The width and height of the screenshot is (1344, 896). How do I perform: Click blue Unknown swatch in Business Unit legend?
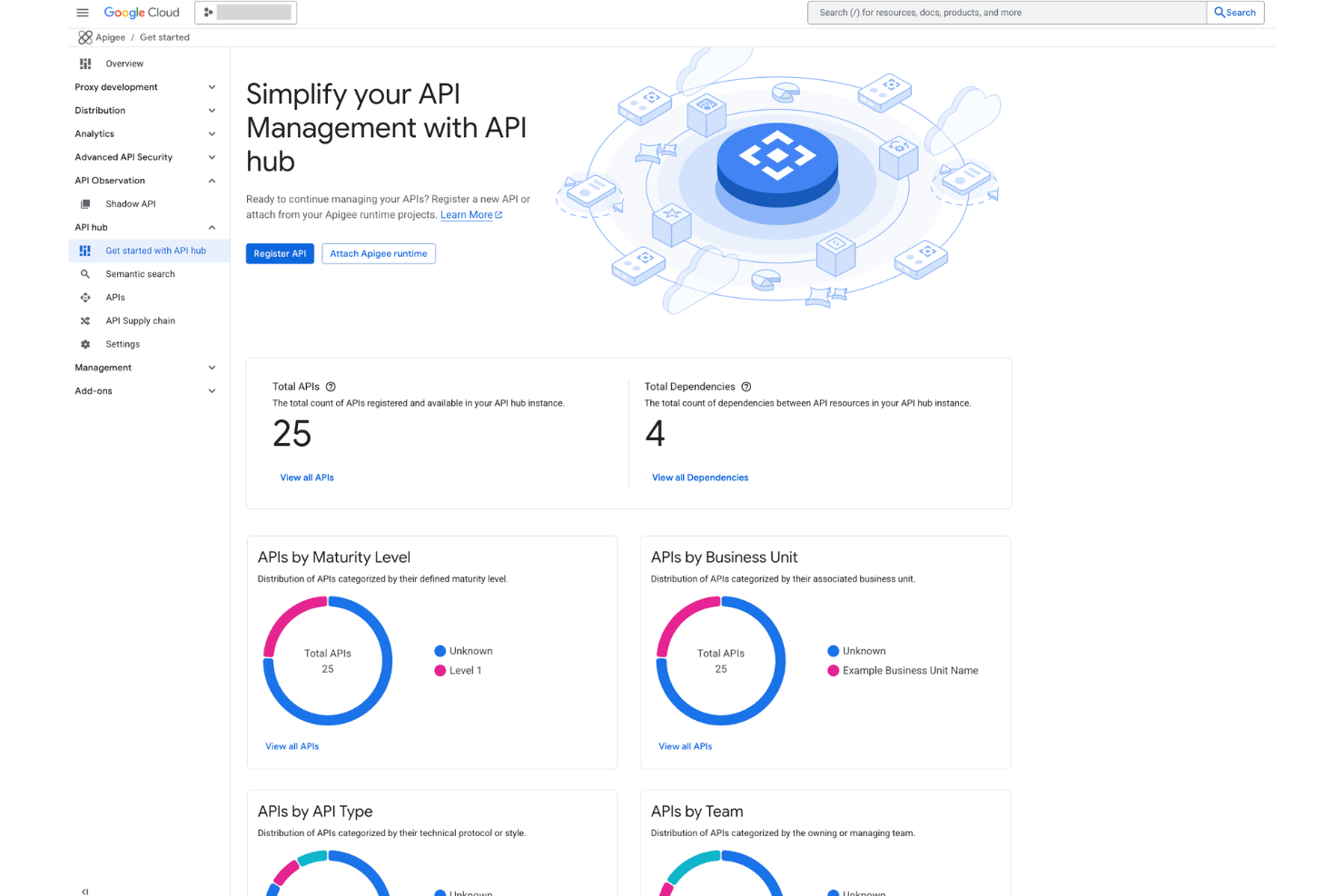(834, 651)
